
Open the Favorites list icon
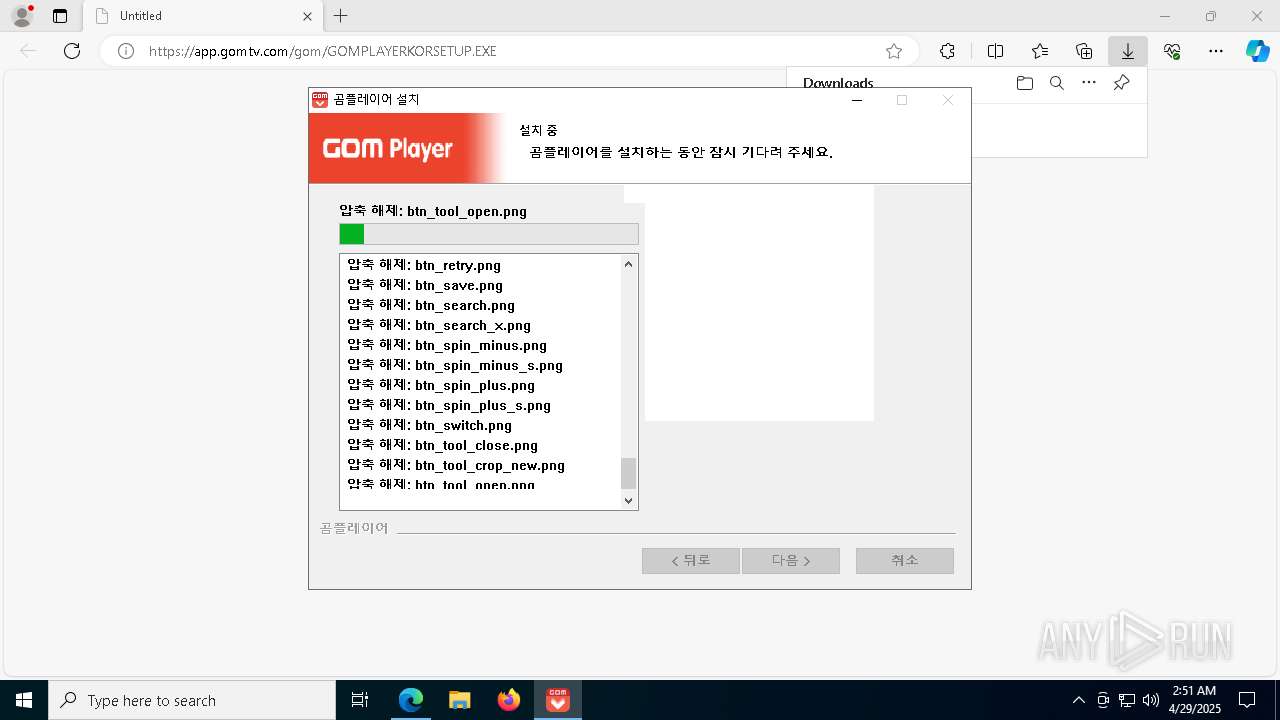click(x=1040, y=51)
